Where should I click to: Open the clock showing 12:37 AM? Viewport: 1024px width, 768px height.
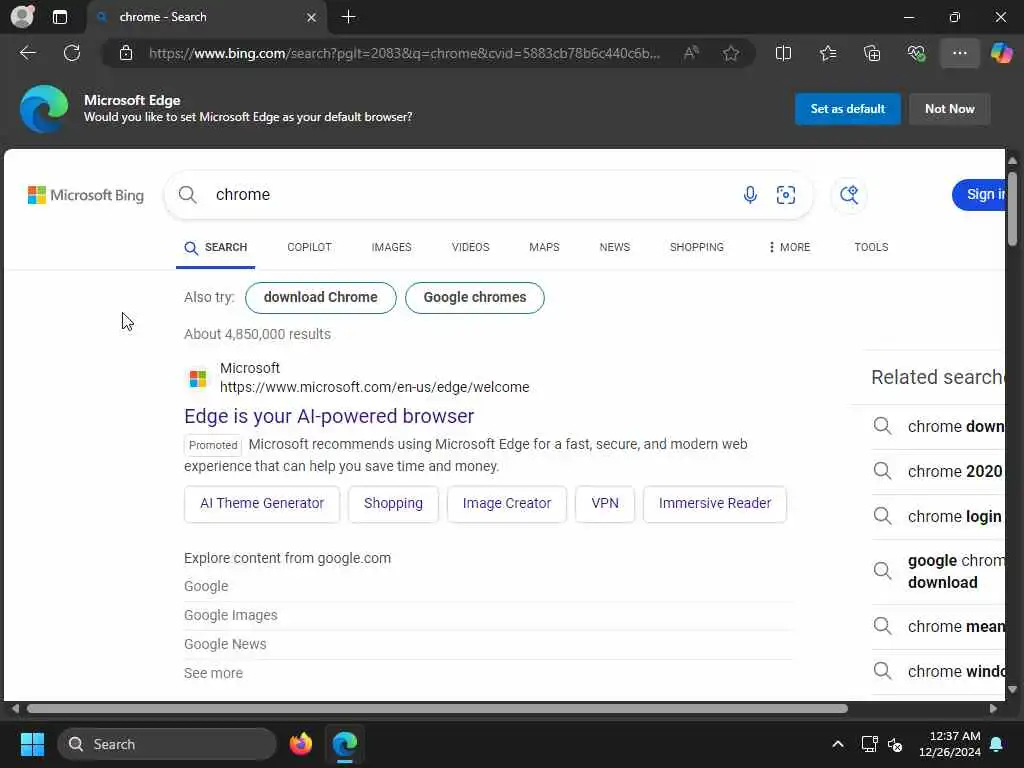[x=950, y=744]
